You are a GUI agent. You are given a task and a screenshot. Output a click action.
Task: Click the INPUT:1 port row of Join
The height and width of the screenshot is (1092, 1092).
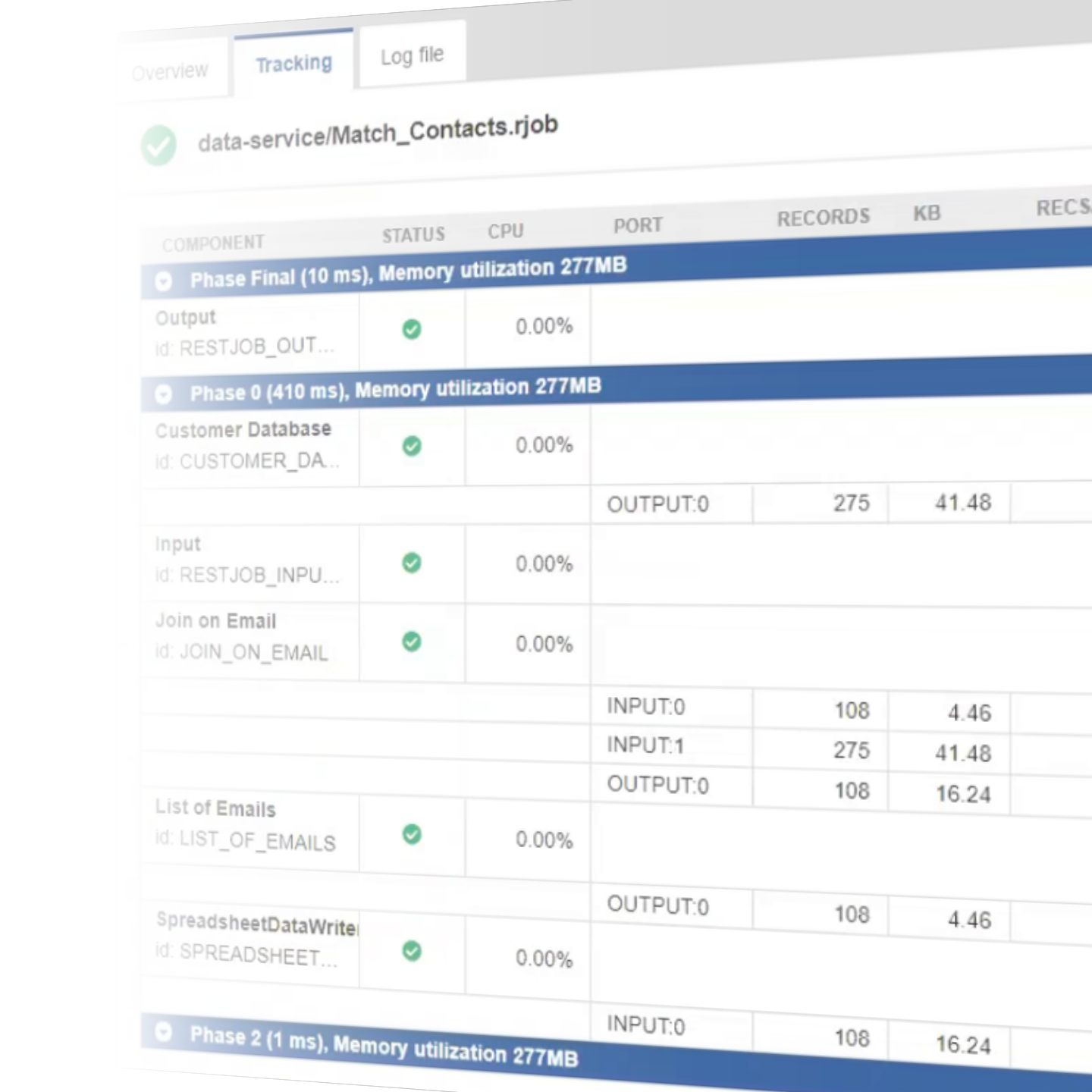(x=645, y=745)
